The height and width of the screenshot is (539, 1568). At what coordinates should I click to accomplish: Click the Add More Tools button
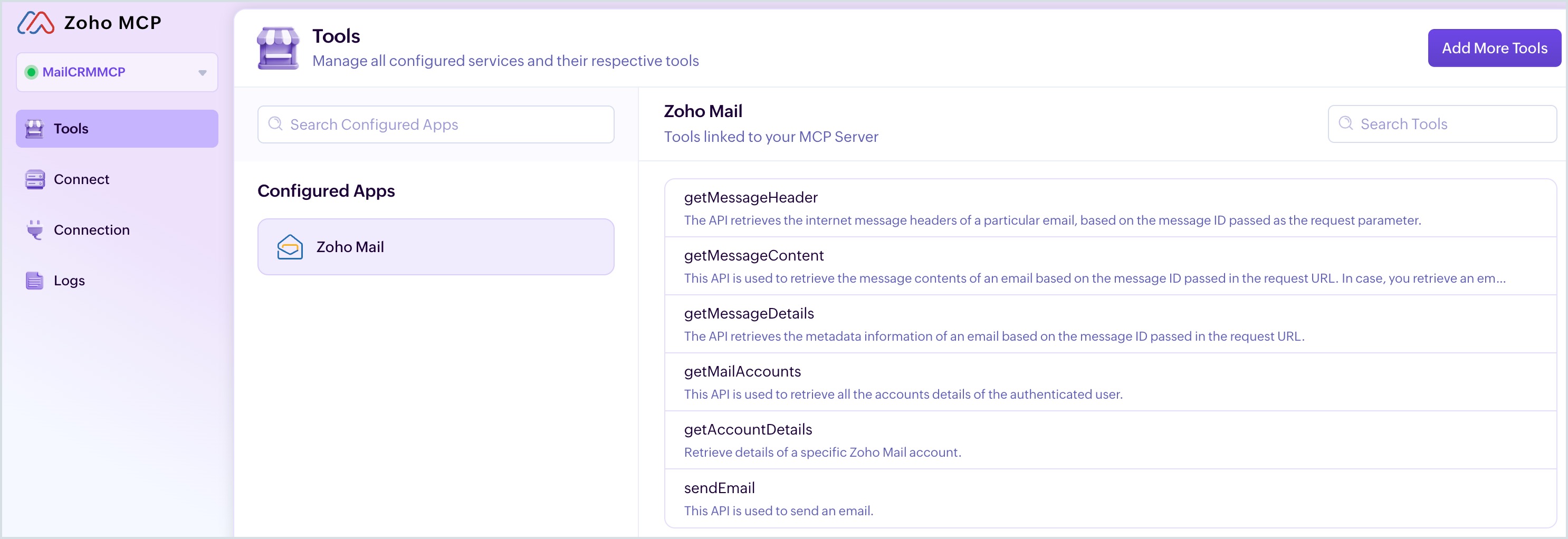pos(1494,48)
